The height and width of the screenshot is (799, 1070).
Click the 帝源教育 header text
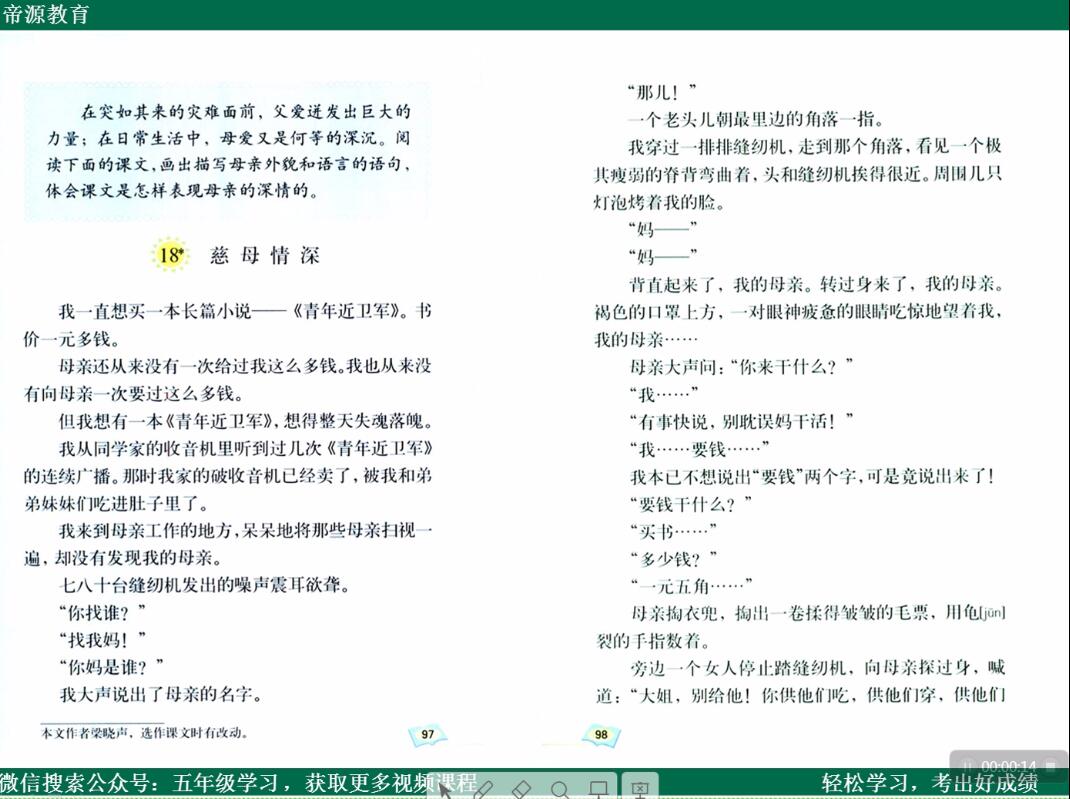(x=46, y=14)
